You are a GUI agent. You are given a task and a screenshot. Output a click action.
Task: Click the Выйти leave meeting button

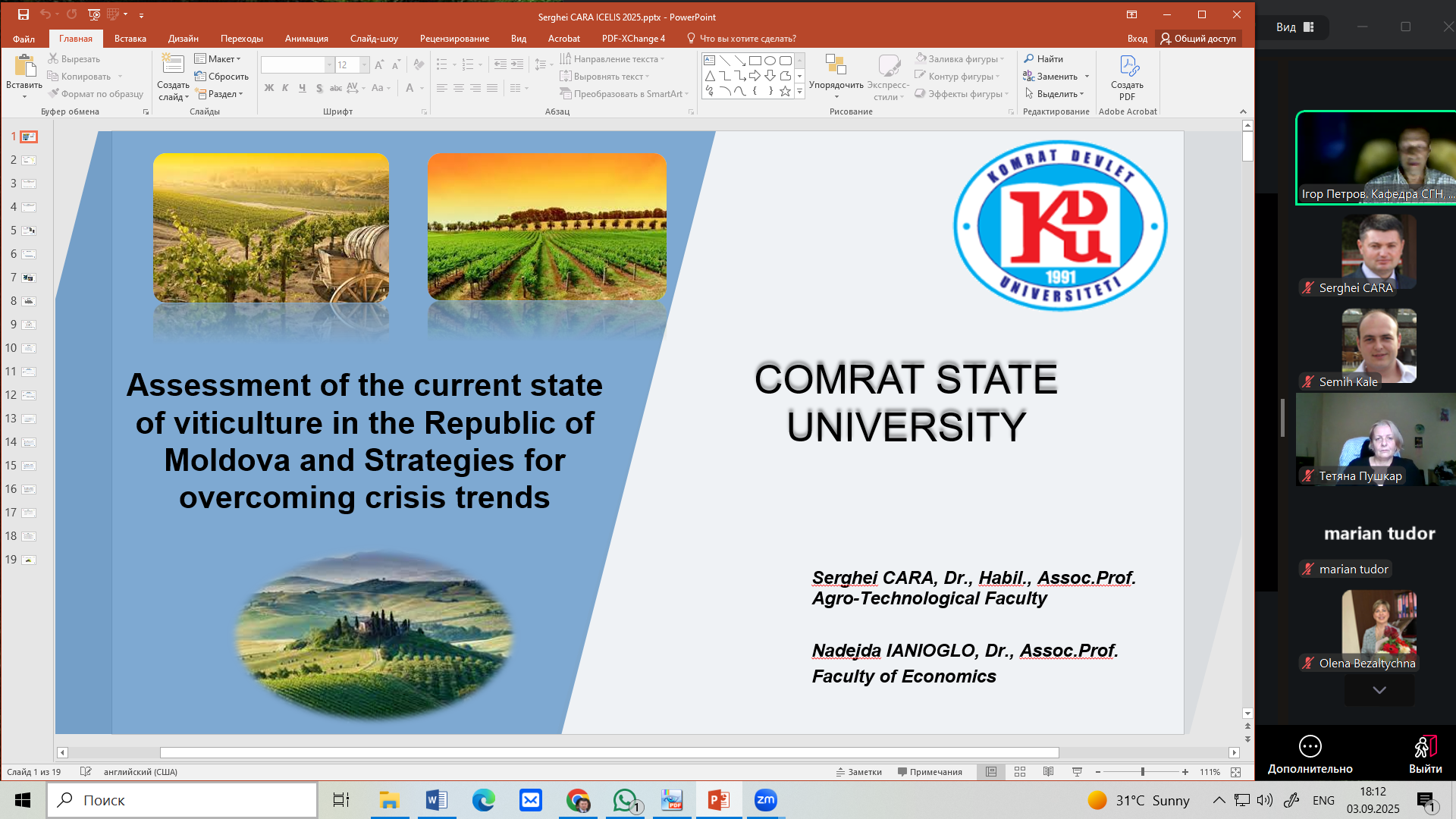(1425, 754)
